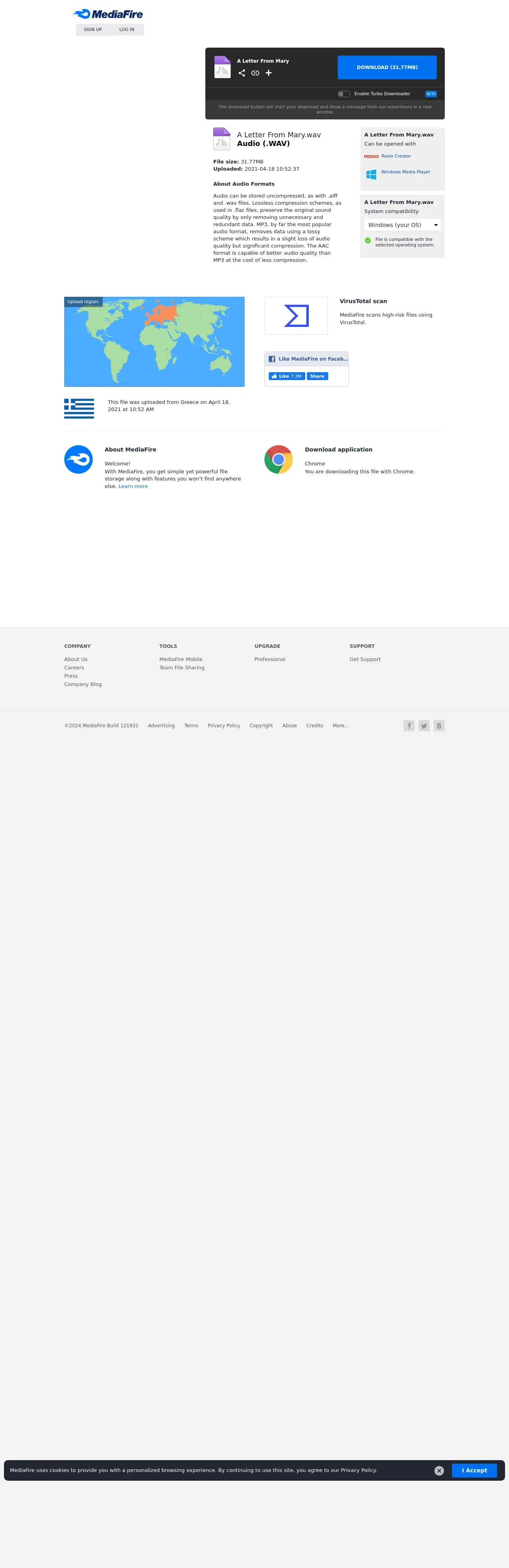Open About Us footer link
Screen dimensions: 509x1568
[76, 660]
